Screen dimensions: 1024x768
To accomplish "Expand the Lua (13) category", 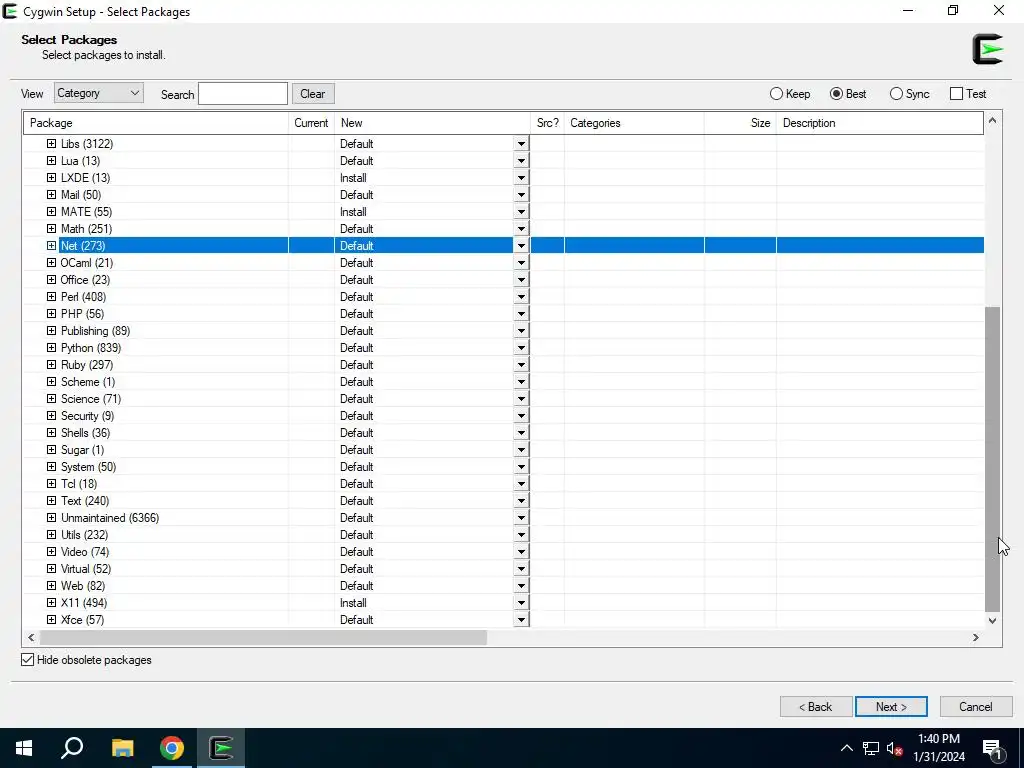I will (52, 161).
